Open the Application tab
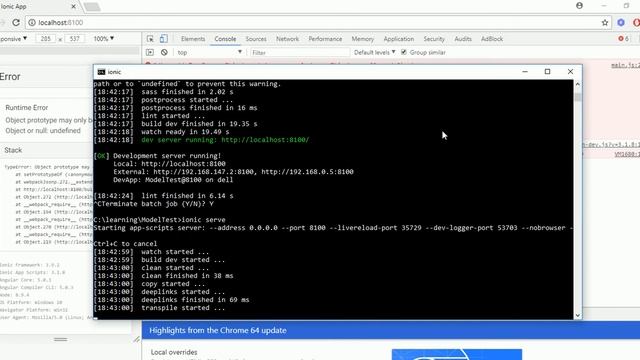This screenshot has height=360, width=640. coord(398,39)
